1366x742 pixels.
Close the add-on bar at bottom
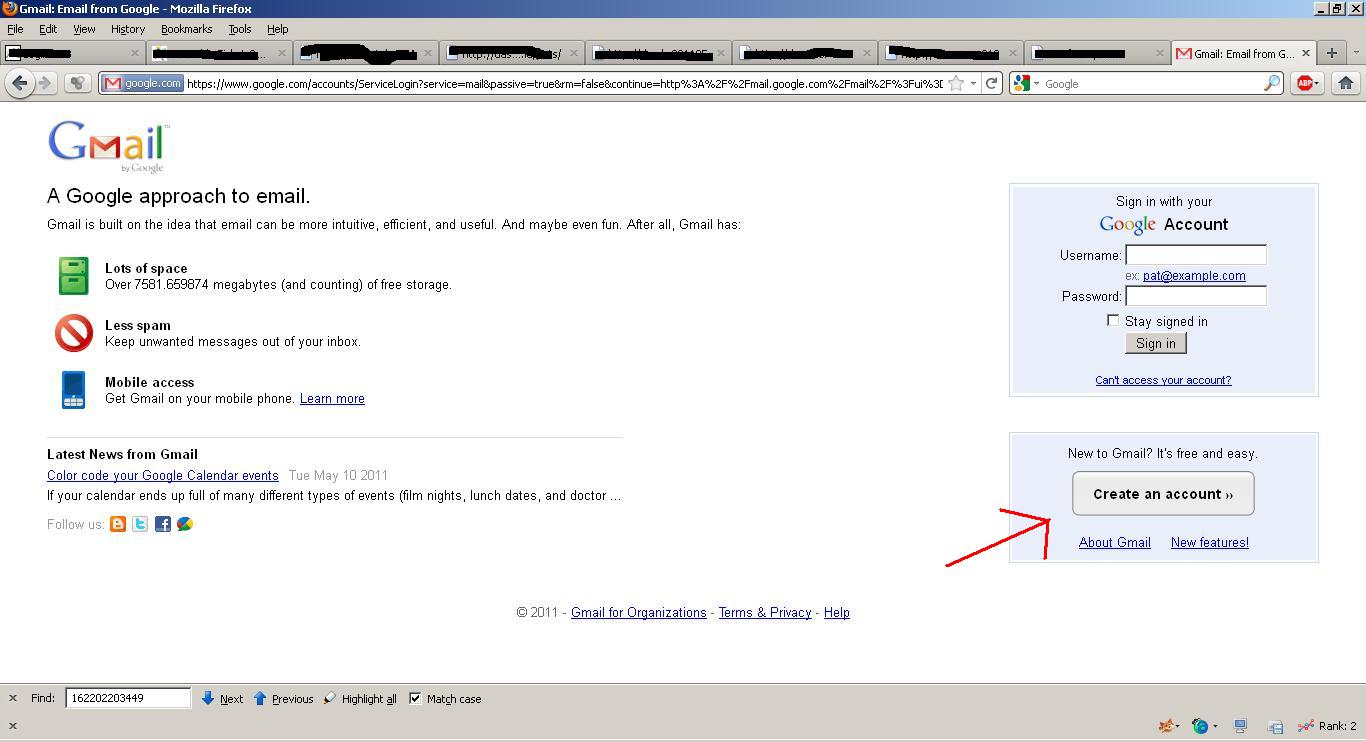[x=13, y=726]
